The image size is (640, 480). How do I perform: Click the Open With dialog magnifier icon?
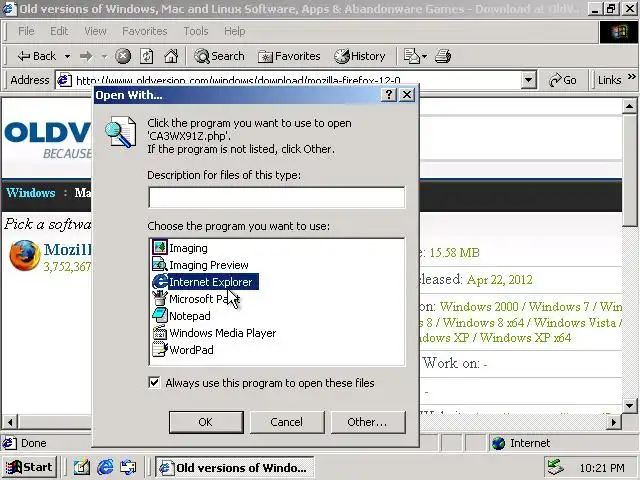(x=120, y=131)
